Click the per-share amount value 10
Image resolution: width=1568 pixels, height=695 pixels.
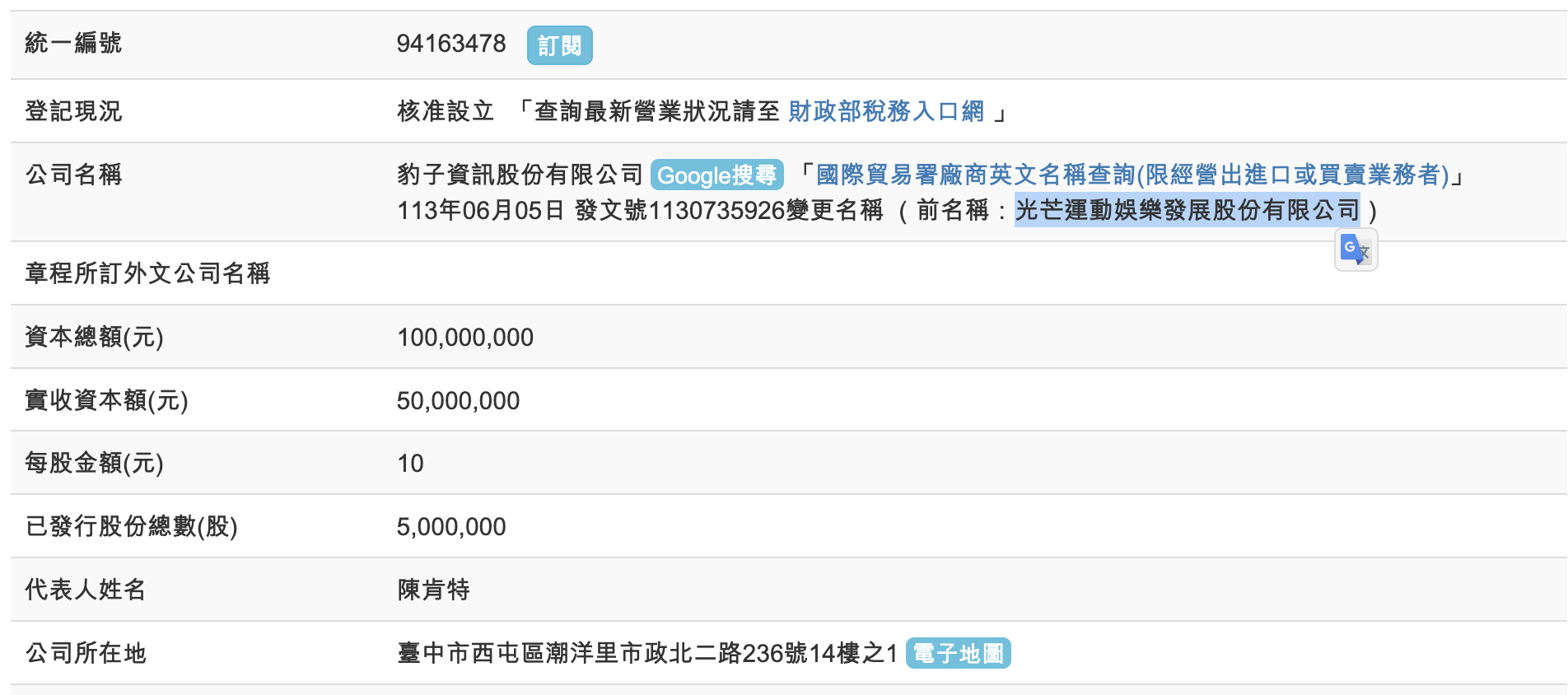[x=410, y=464]
